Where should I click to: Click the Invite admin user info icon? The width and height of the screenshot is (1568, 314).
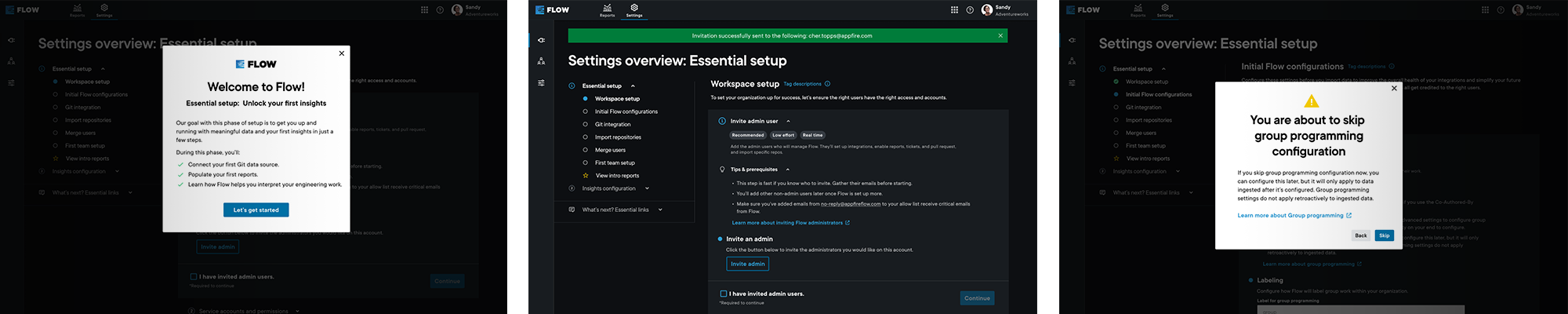pos(722,121)
